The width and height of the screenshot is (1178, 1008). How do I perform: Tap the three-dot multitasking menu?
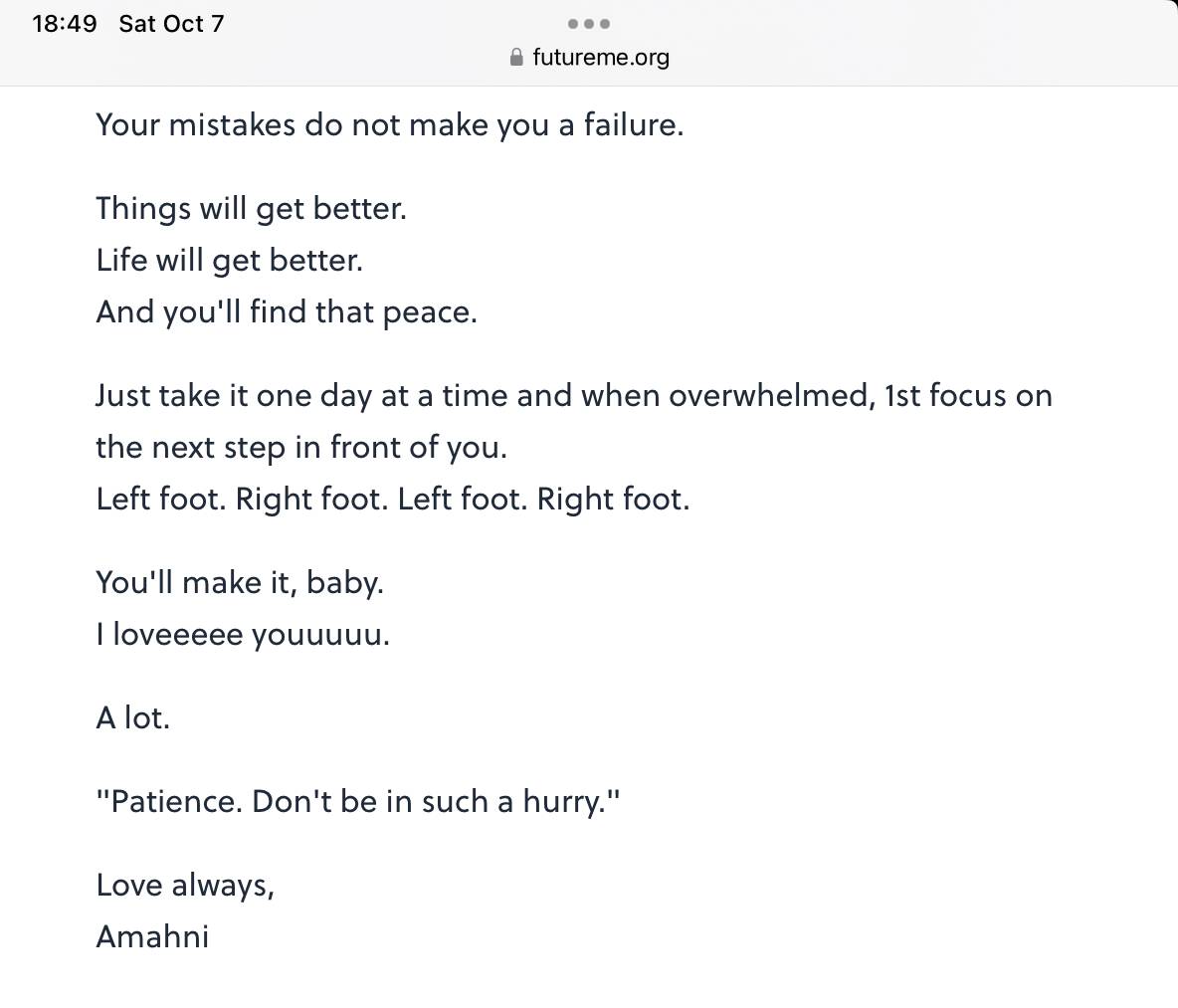pyautogui.click(x=589, y=24)
